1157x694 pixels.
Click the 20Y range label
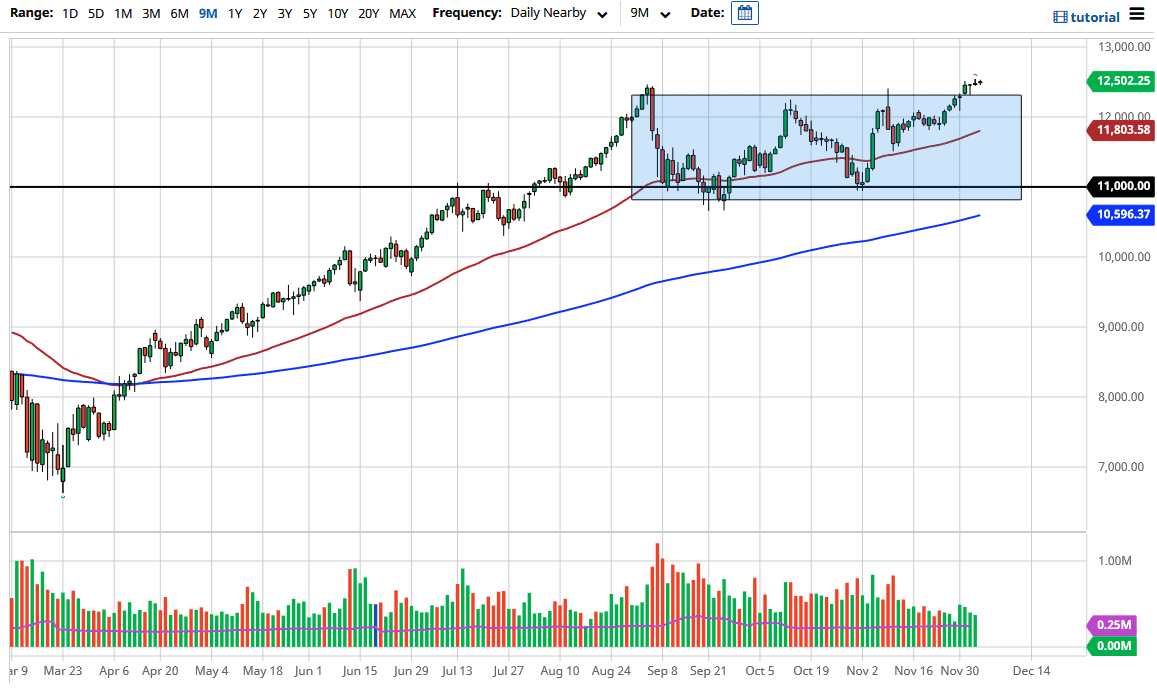coord(368,14)
